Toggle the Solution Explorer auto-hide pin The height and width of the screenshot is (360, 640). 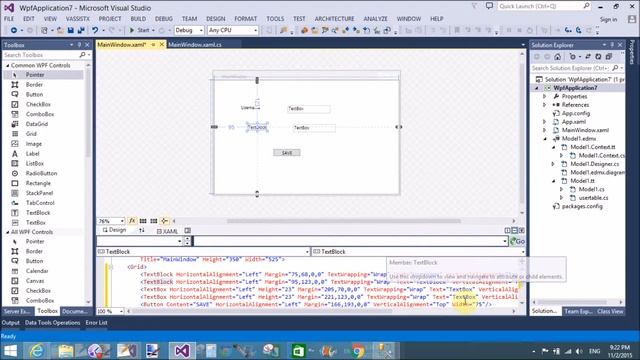click(x=612, y=45)
